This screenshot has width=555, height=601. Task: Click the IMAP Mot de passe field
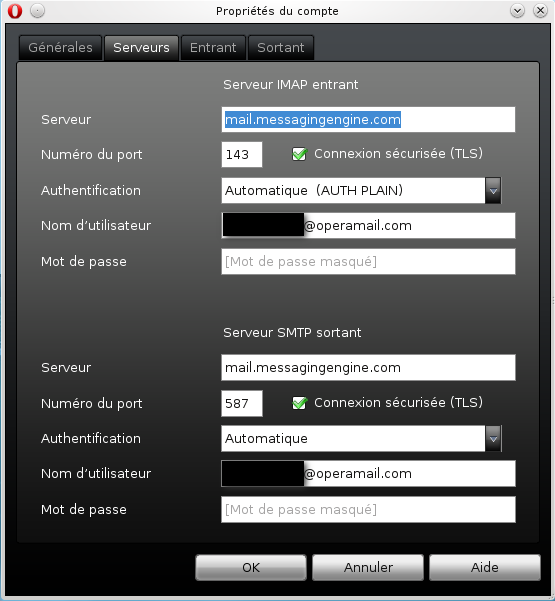pyautogui.click(x=368, y=261)
